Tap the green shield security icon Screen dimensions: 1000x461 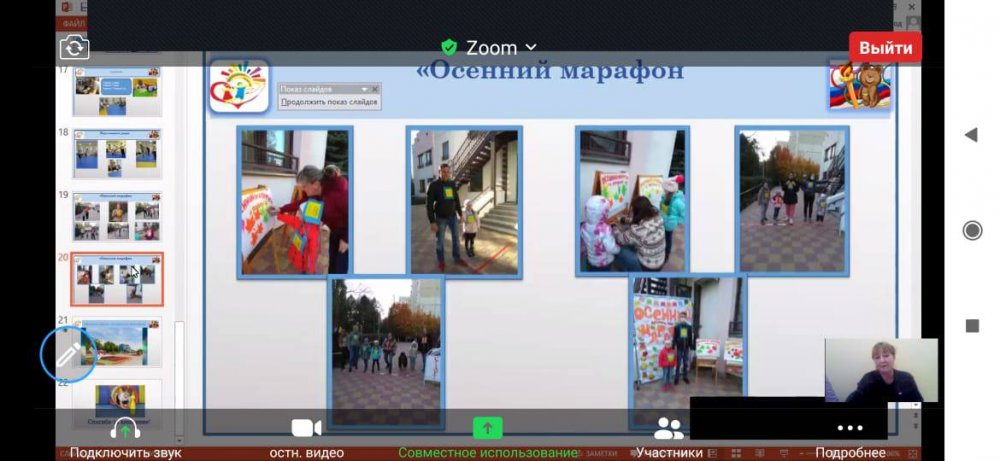pyautogui.click(x=449, y=47)
